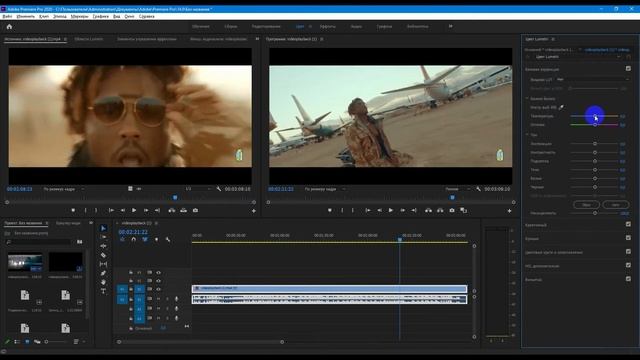Click Креативный section title
This screenshot has height=360, width=640.
click(536, 225)
